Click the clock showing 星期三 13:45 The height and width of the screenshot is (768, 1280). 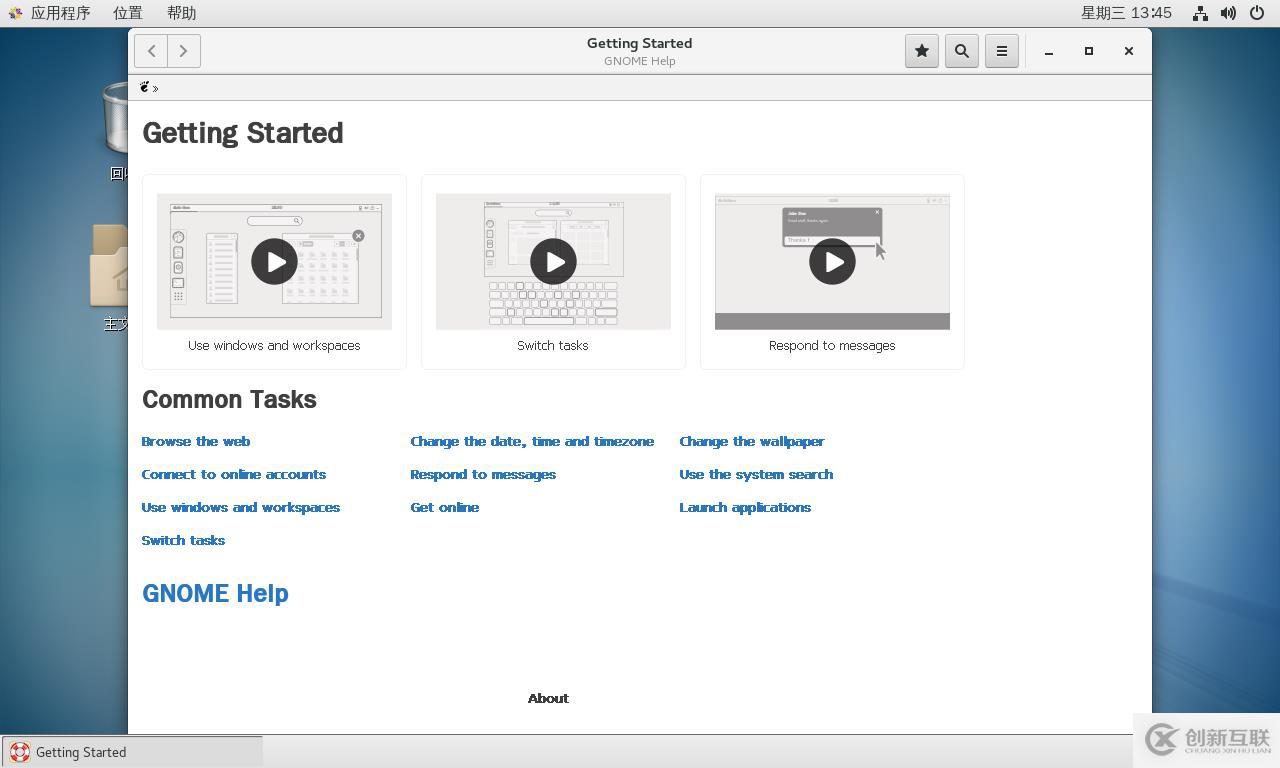pyautogui.click(x=1126, y=13)
